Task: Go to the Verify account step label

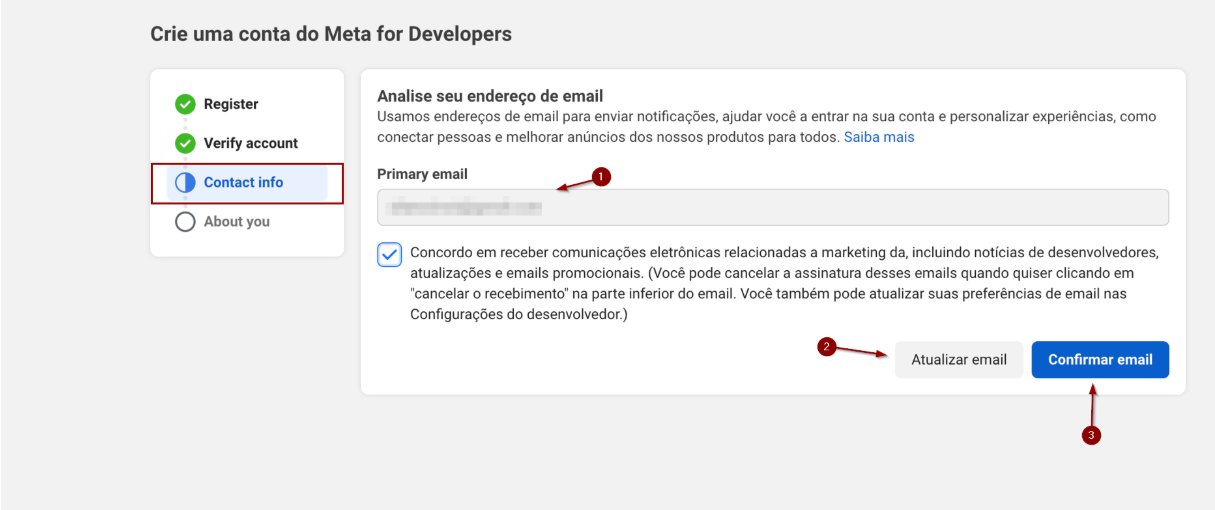Action: [251, 143]
